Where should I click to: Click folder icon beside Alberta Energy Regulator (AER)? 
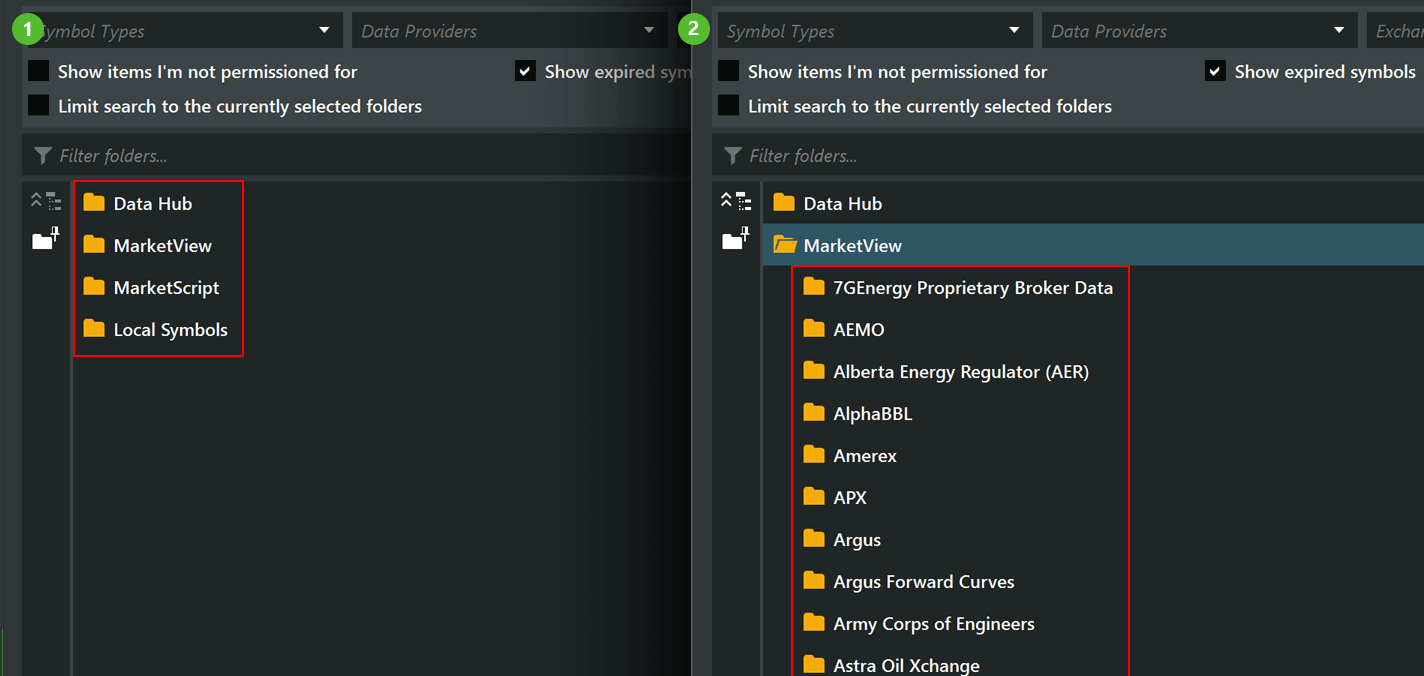click(x=814, y=371)
